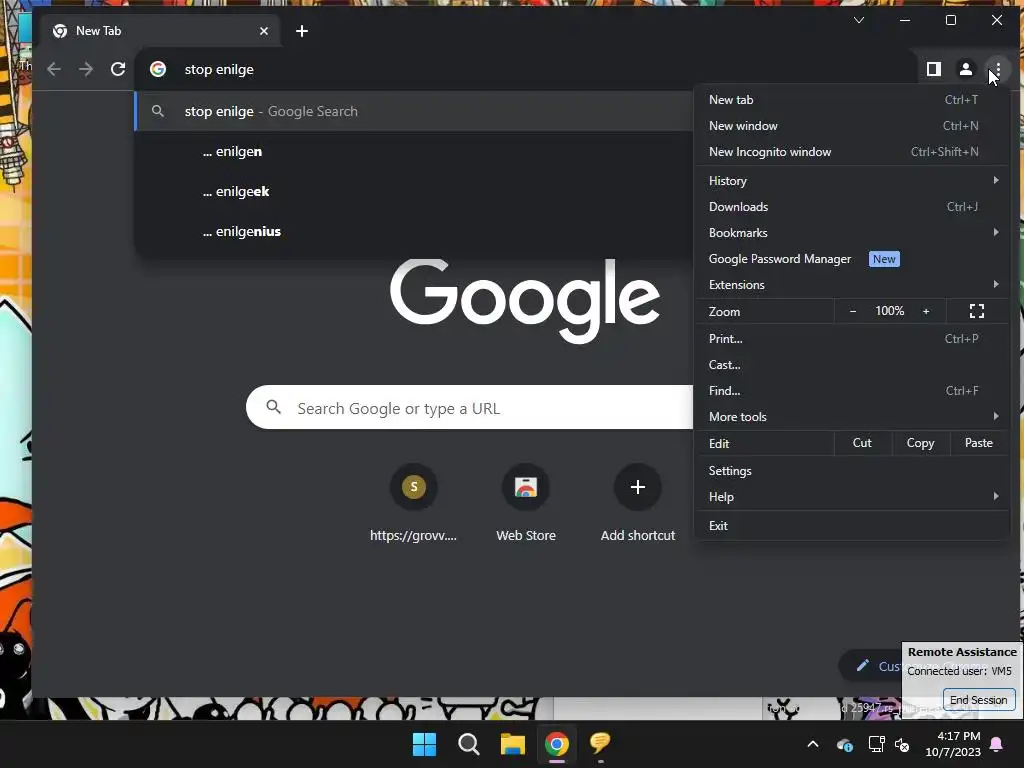Expand the More tools submenu

(x=853, y=417)
